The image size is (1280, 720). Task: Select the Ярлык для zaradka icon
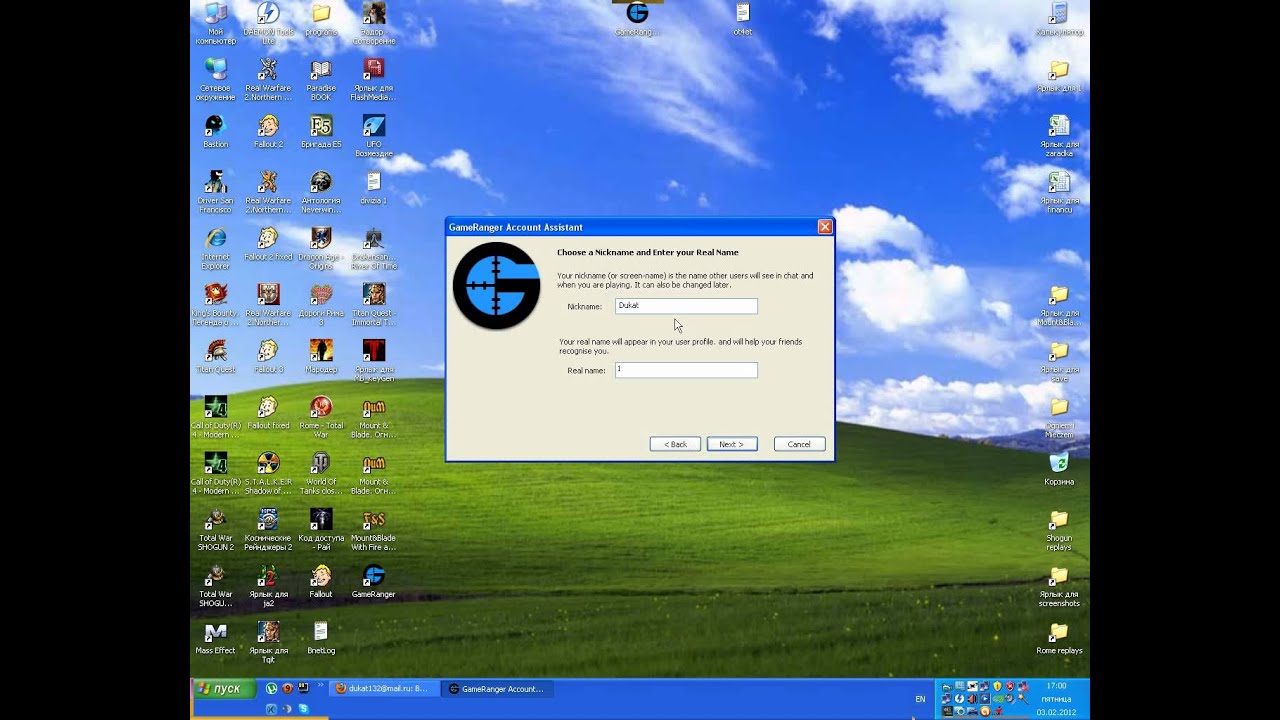1059,136
